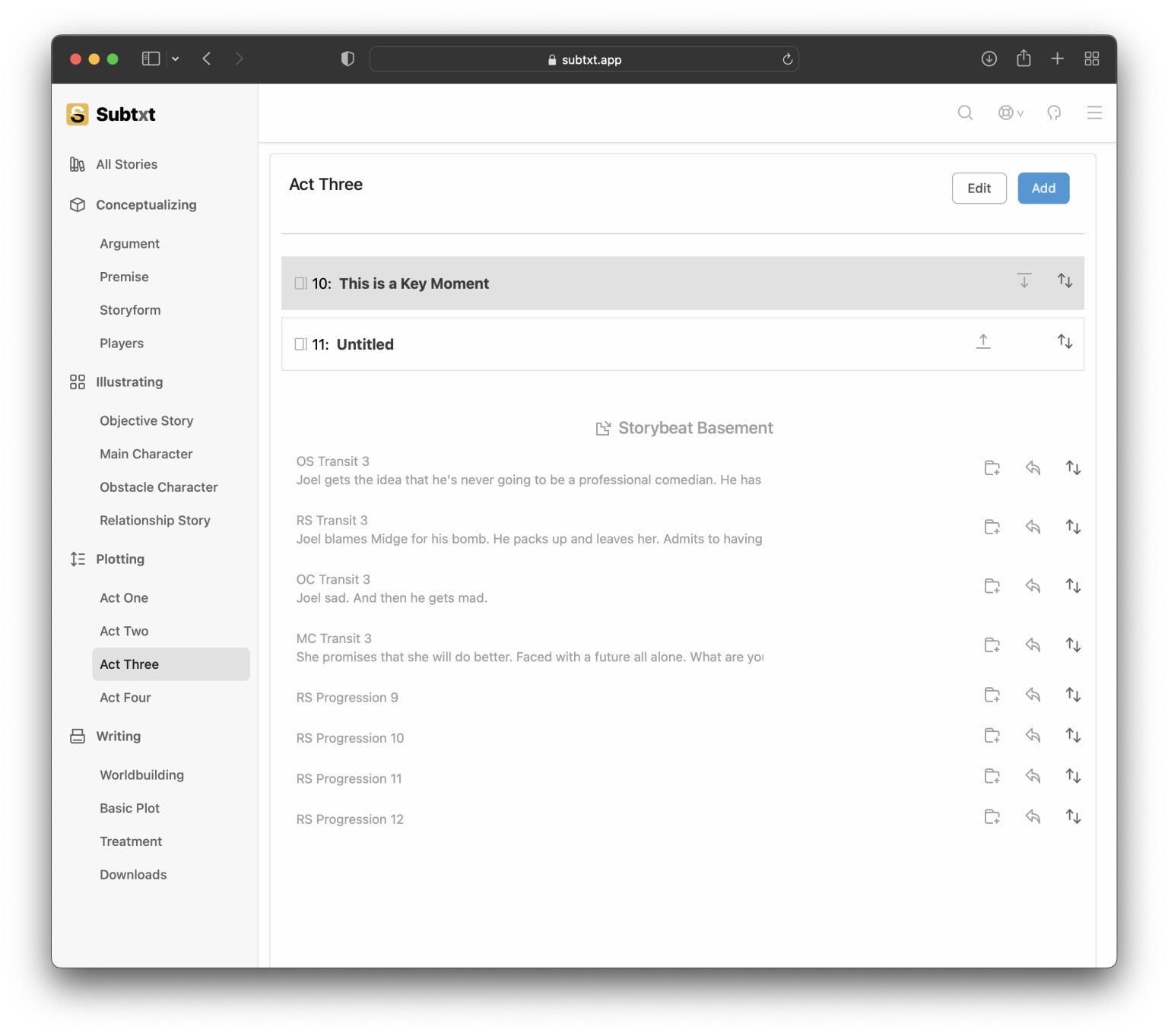Open the hamburger menu icon
The height and width of the screenshot is (1036, 1168).
[1094, 112]
